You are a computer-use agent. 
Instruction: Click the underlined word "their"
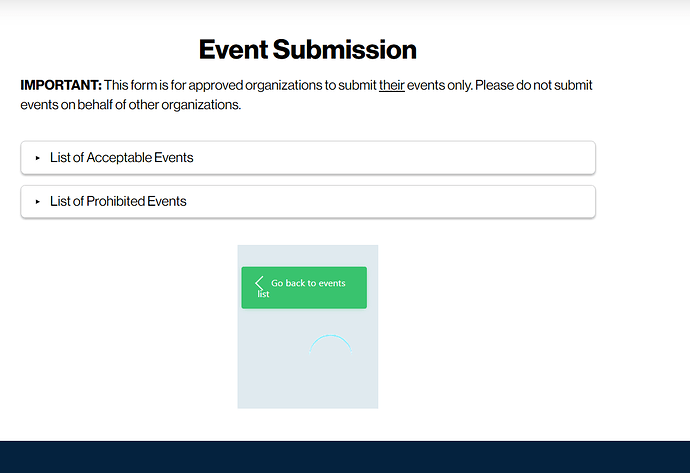point(392,85)
